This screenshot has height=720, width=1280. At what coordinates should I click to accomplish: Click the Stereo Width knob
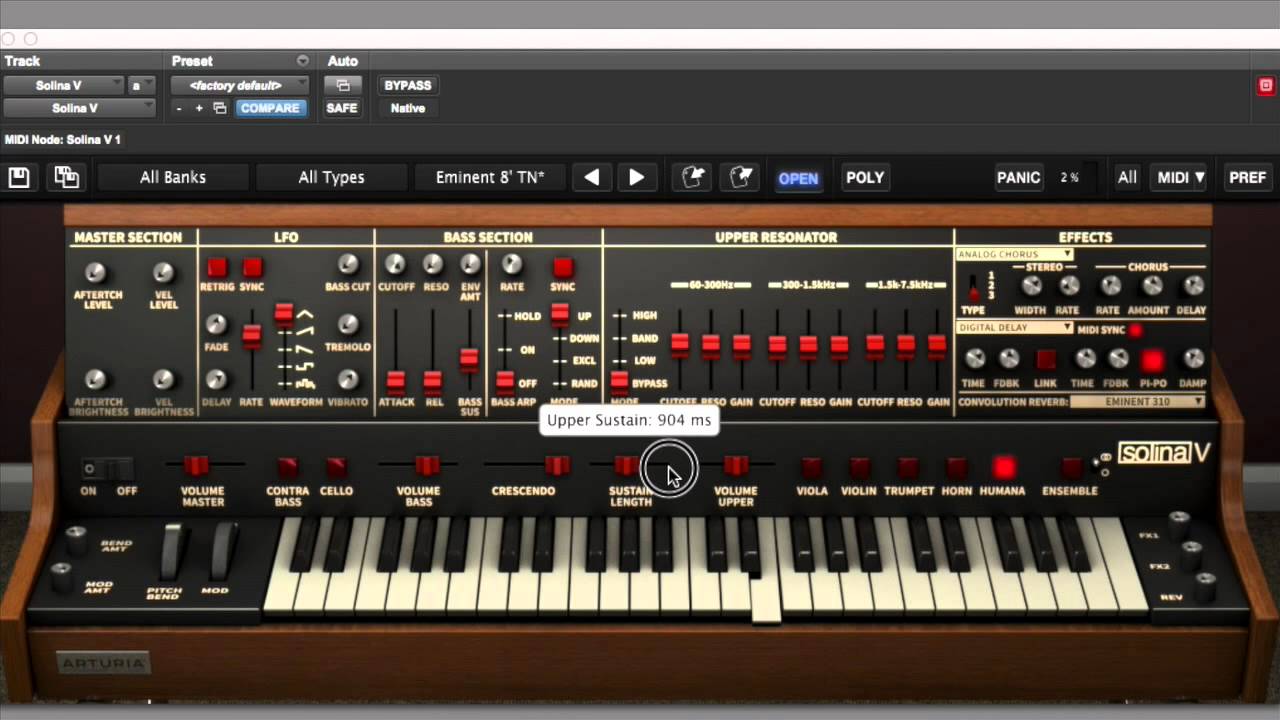[x=1030, y=286]
